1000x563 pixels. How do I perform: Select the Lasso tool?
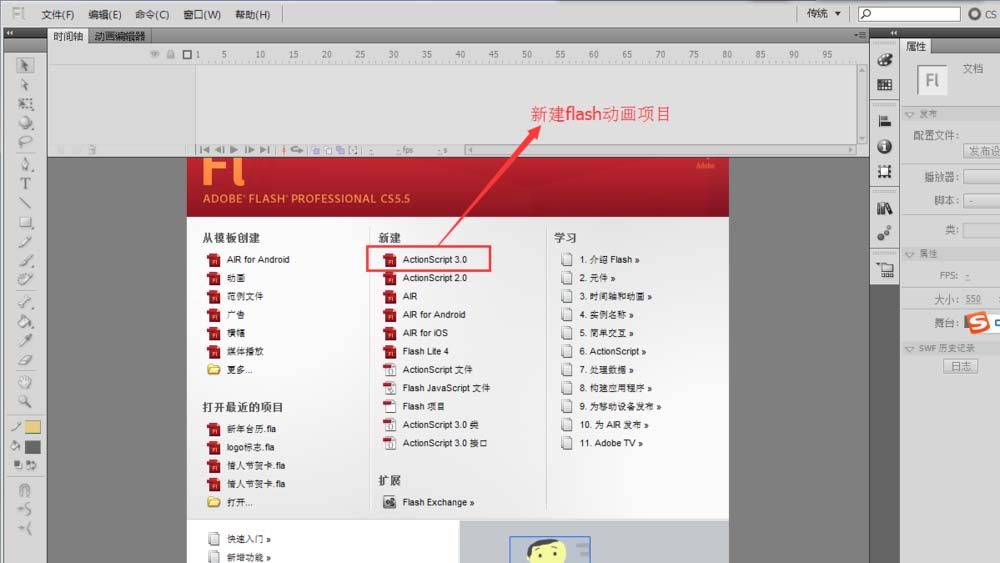pyautogui.click(x=25, y=142)
